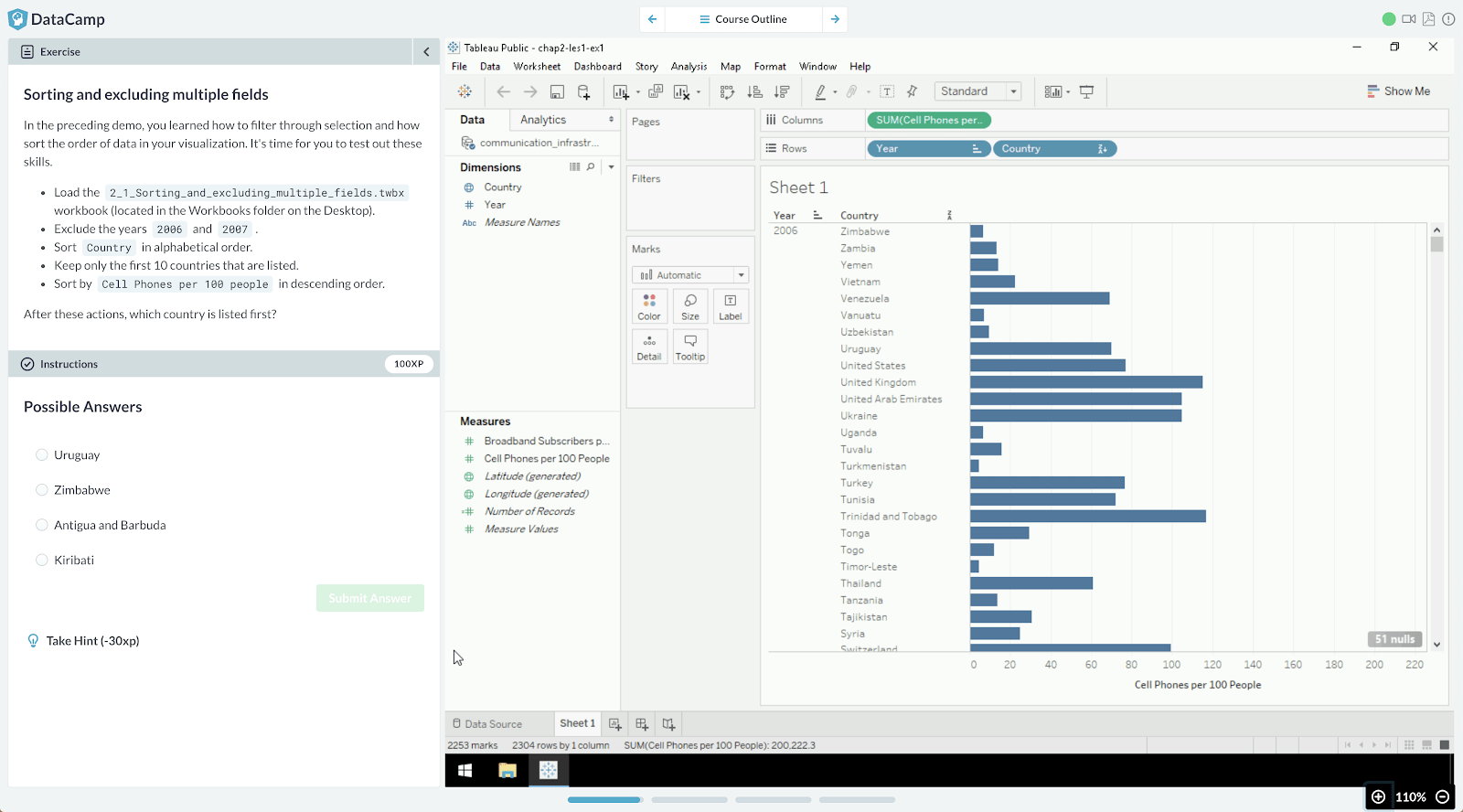Click the Tooltip mark card
Image resolution: width=1463 pixels, height=812 pixels.
690,347
